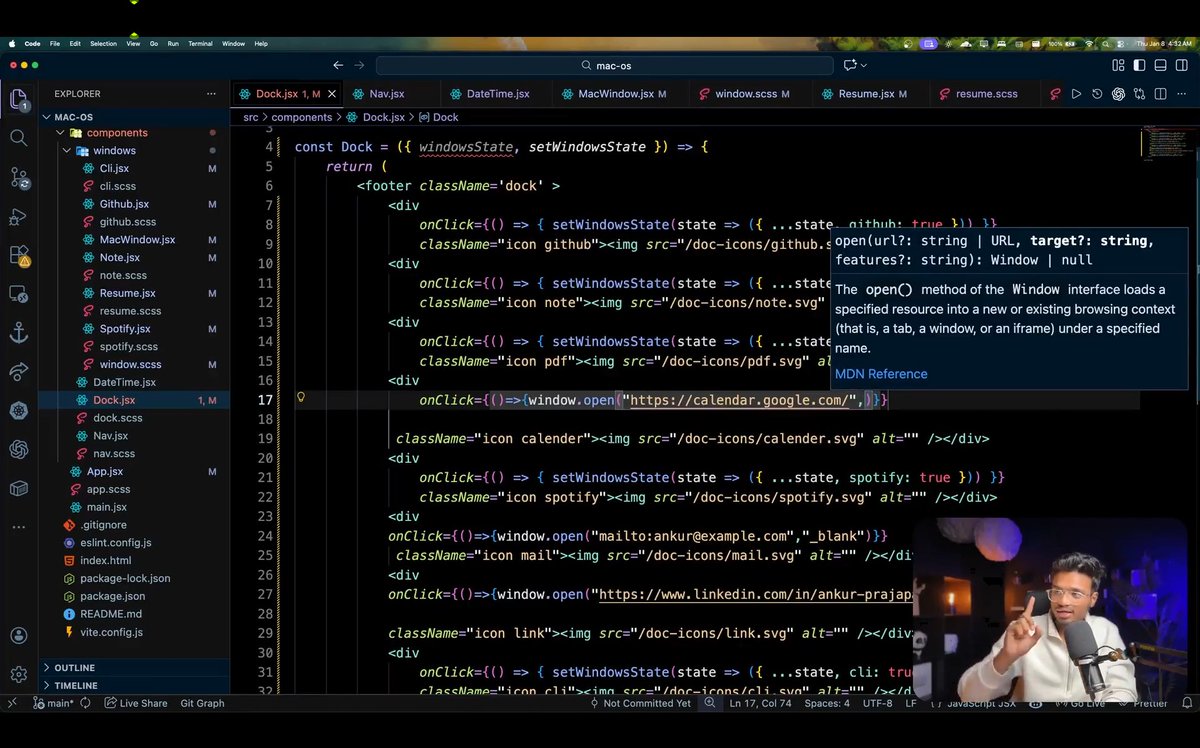Click the Run play icon in editor toolbar
Screen dimensions: 1200x748
pyautogui.click(x=1076, y=94)
